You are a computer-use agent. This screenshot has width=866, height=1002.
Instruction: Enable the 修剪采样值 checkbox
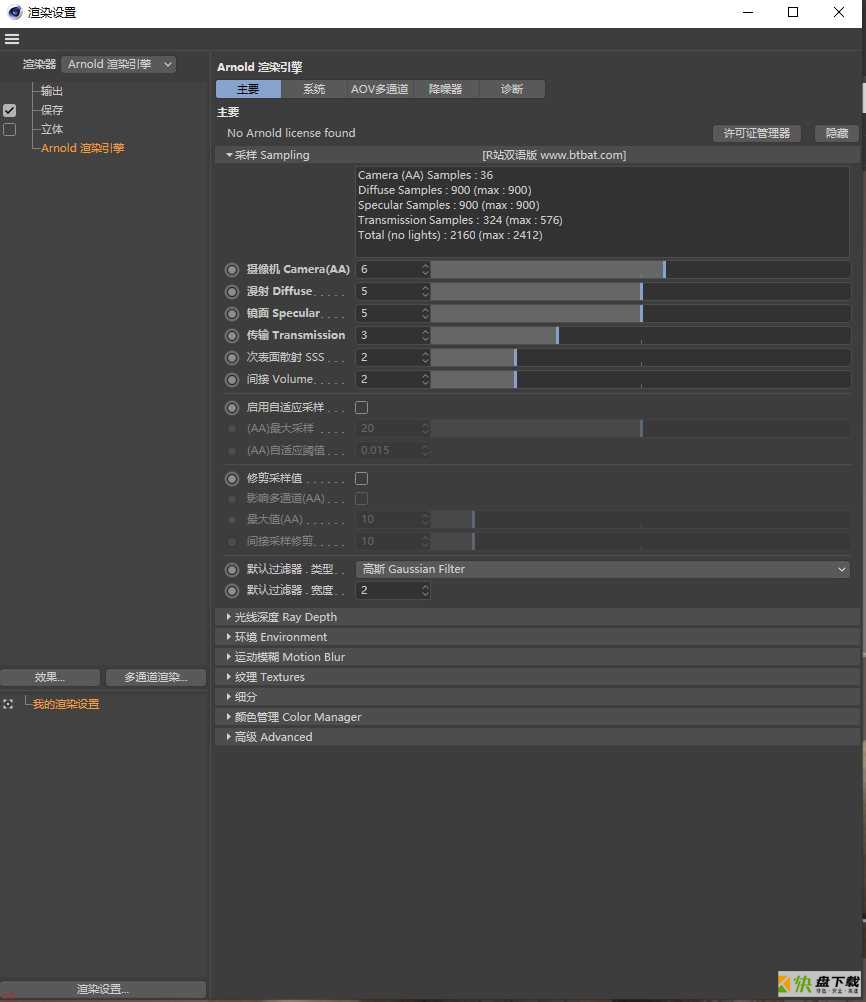pos(361,479)
